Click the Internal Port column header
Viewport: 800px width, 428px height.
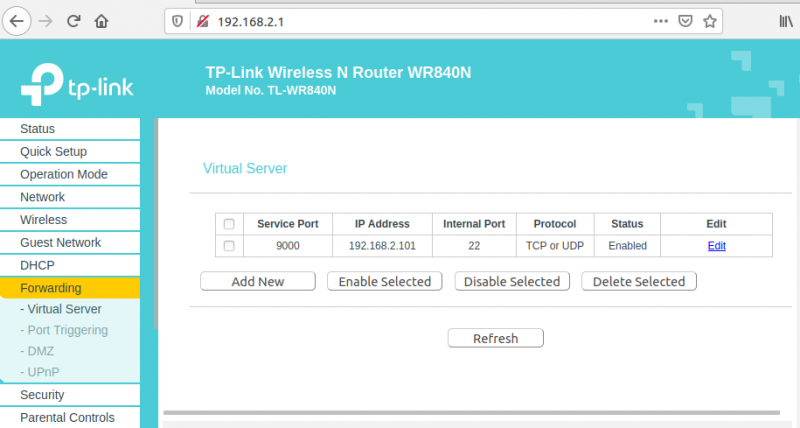(x=474, y=224)
